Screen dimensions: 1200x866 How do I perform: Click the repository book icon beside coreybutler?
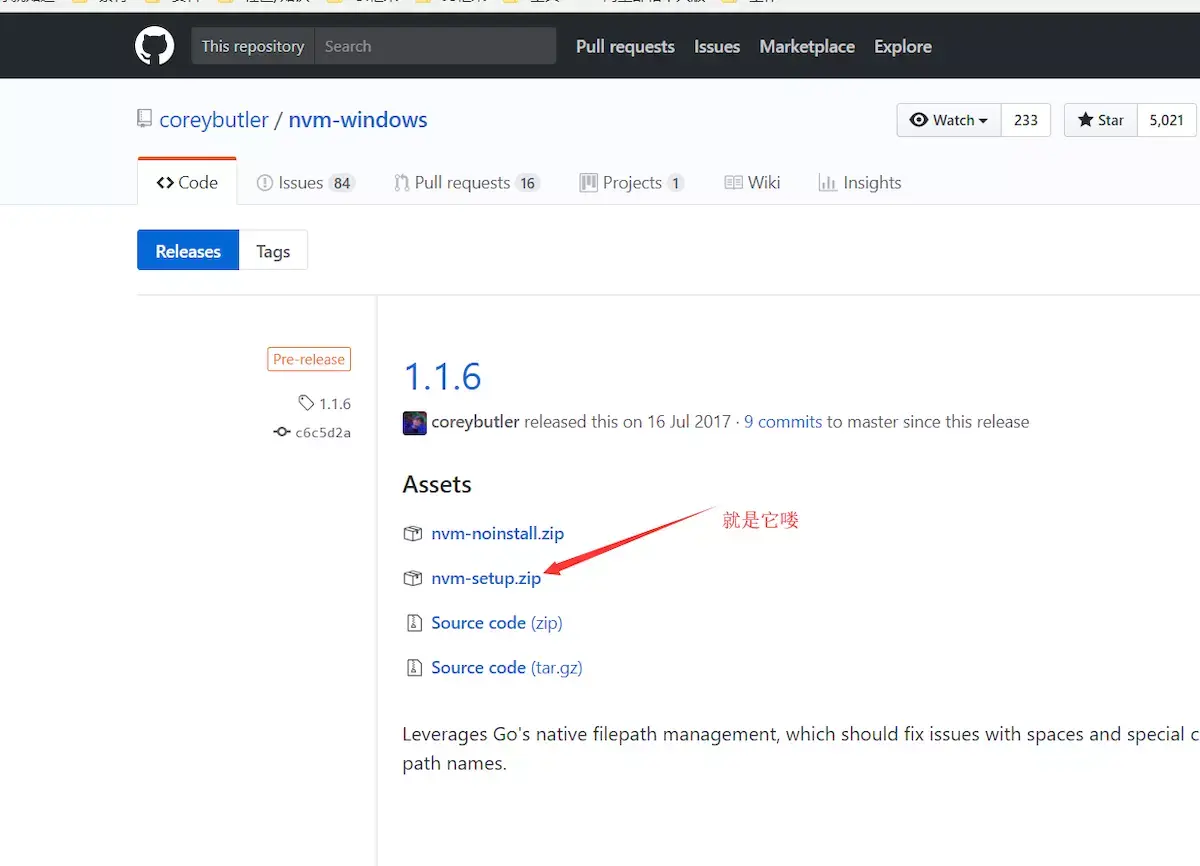145,119
